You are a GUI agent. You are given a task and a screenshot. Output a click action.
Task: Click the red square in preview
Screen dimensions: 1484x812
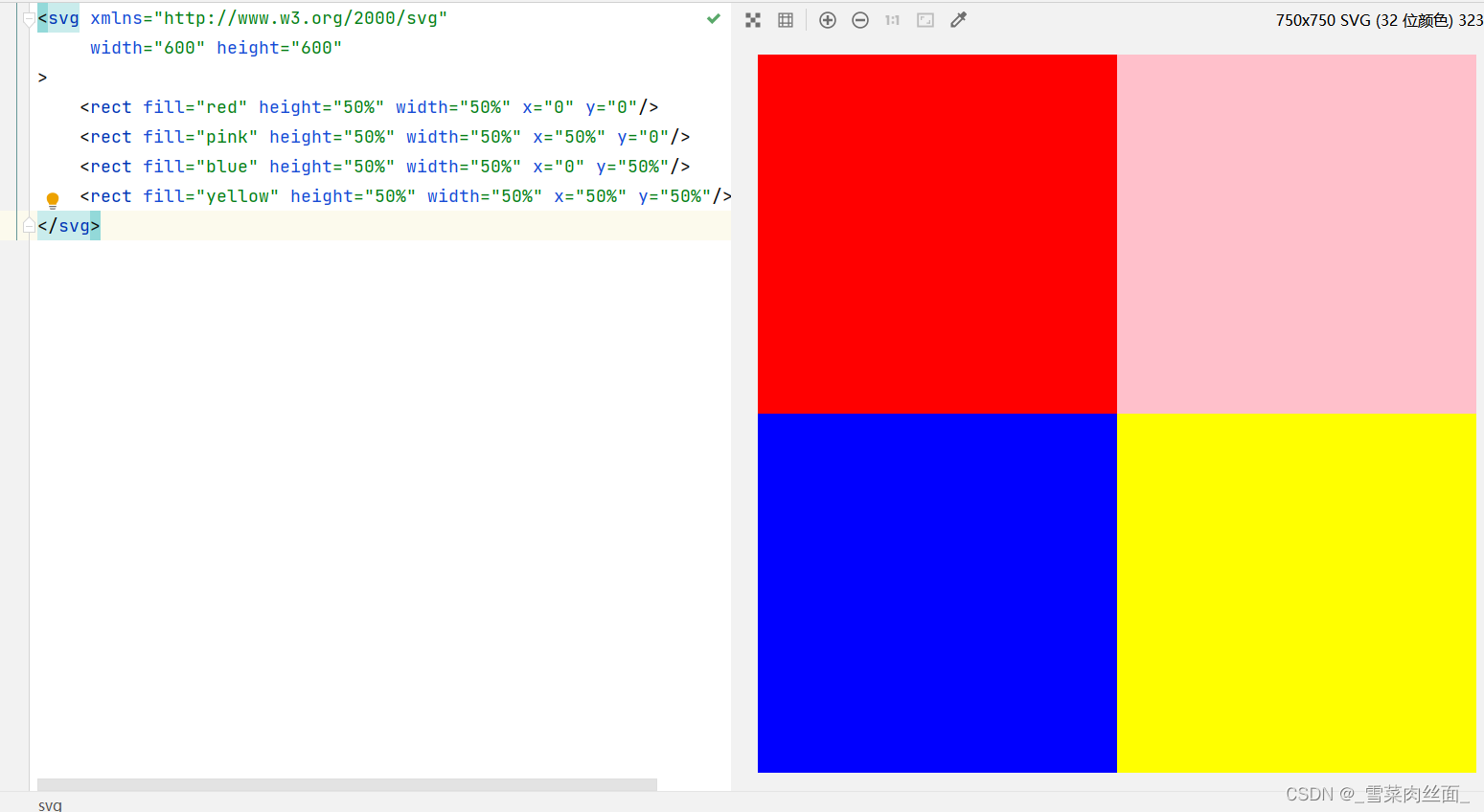click(937, 234)
